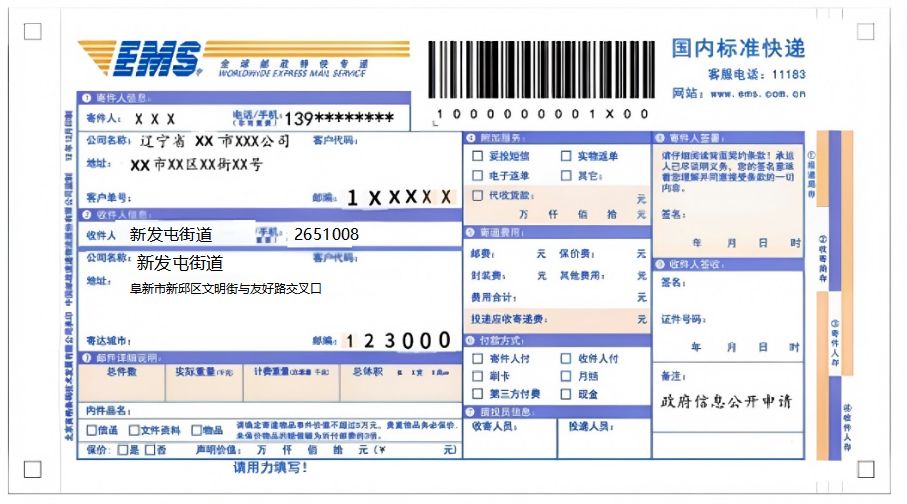Click the 邮件详细说明 section header
The image size is (907, 504).
pyautogui.click(x=270, y=358)
